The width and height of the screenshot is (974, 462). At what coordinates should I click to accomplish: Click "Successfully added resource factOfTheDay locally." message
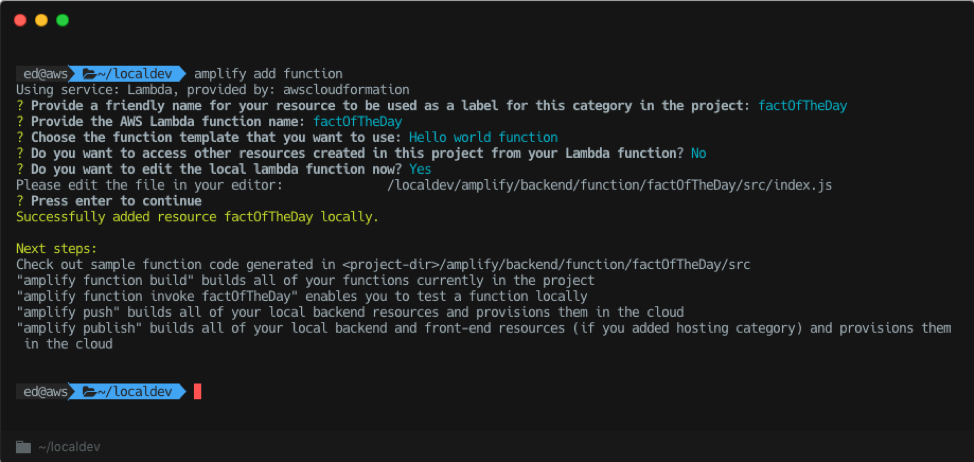(198, 217)
